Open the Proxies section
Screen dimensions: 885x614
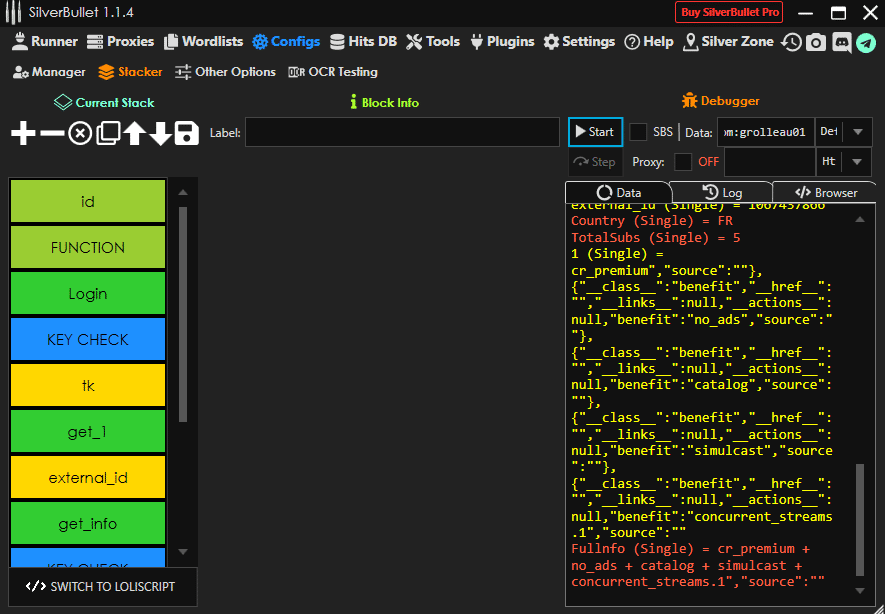(x=120, y=42)
